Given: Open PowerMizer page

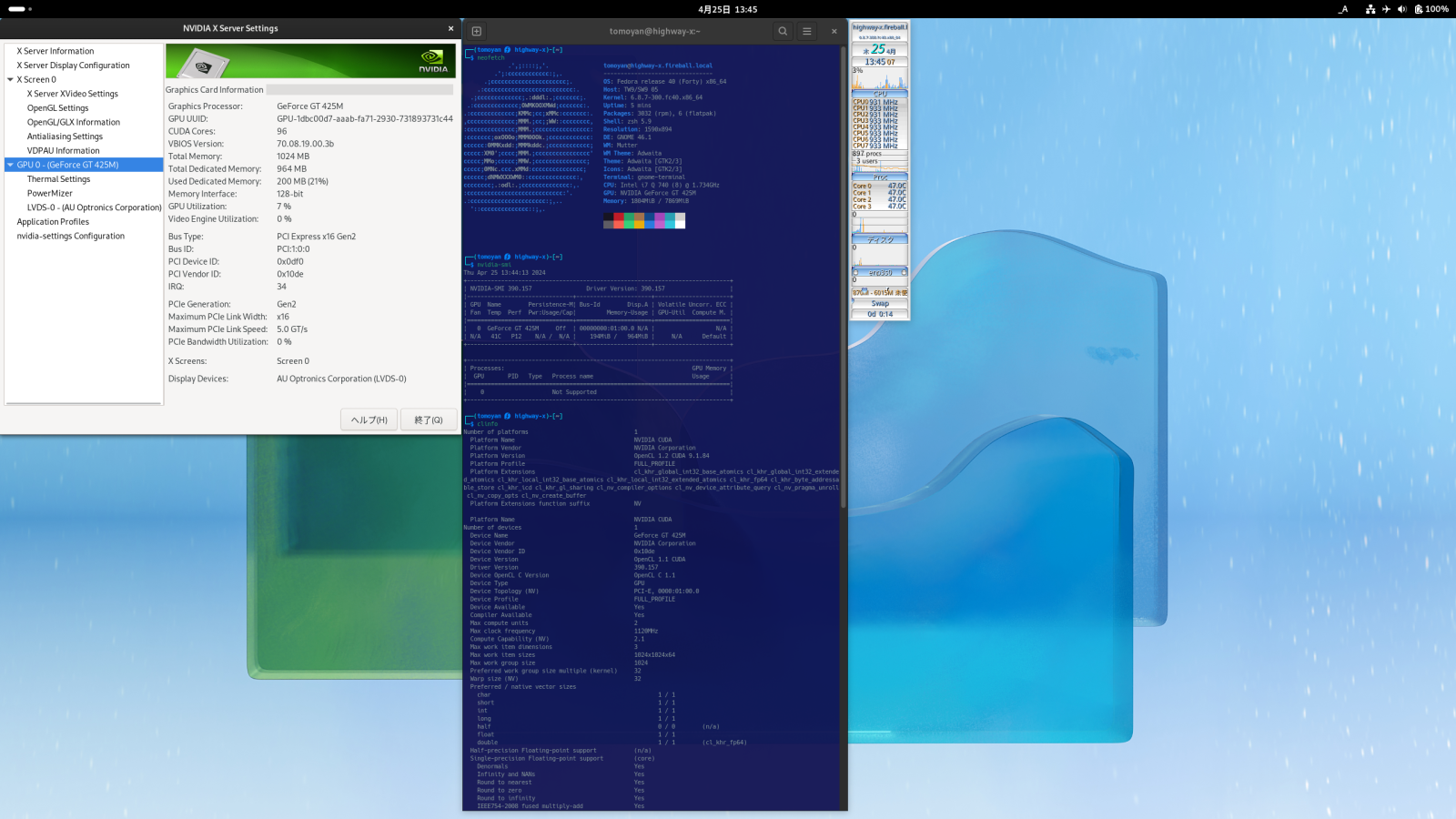Looking at the screenshot, I should pyautogui.click(x=50, y=193).
